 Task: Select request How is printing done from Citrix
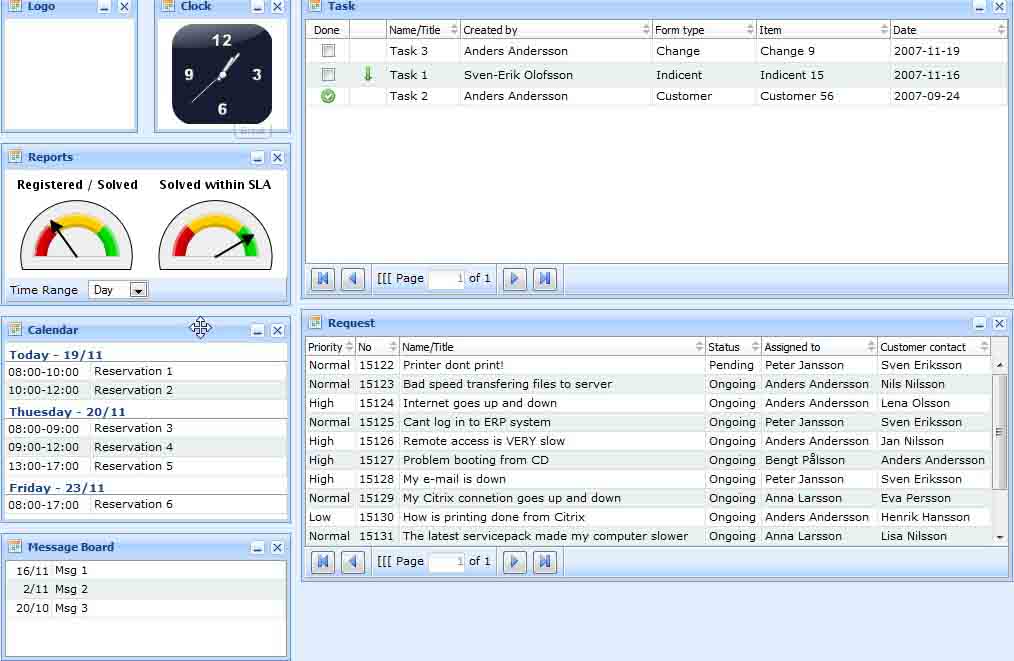tap(648, 517)
